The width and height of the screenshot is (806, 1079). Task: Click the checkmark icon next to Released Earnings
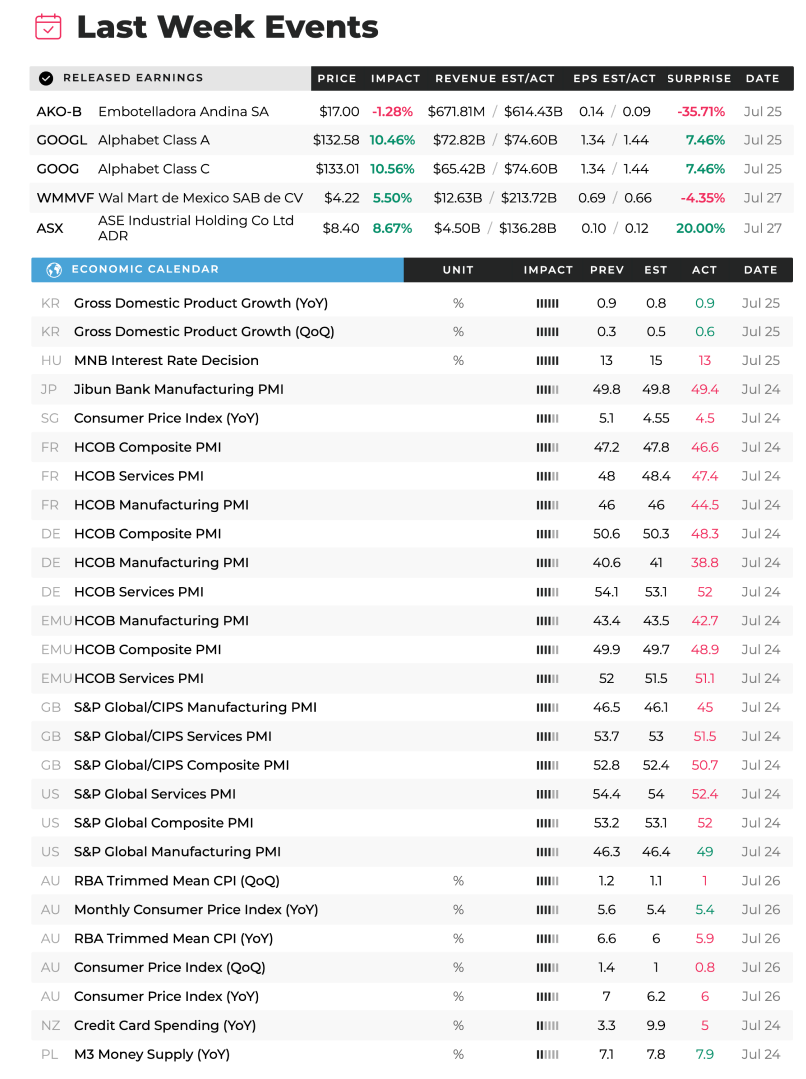pos(46,78)
